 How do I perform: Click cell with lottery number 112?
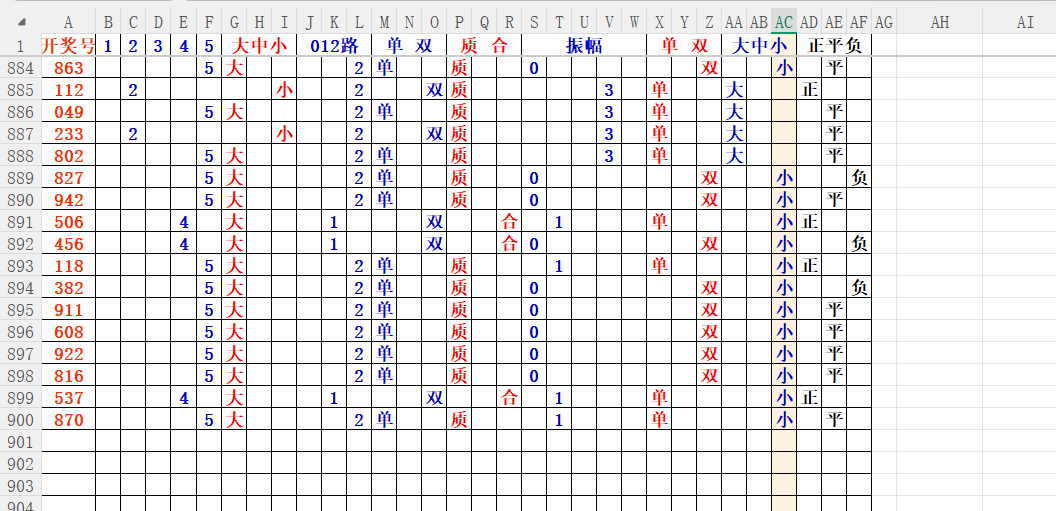point(68,90)
